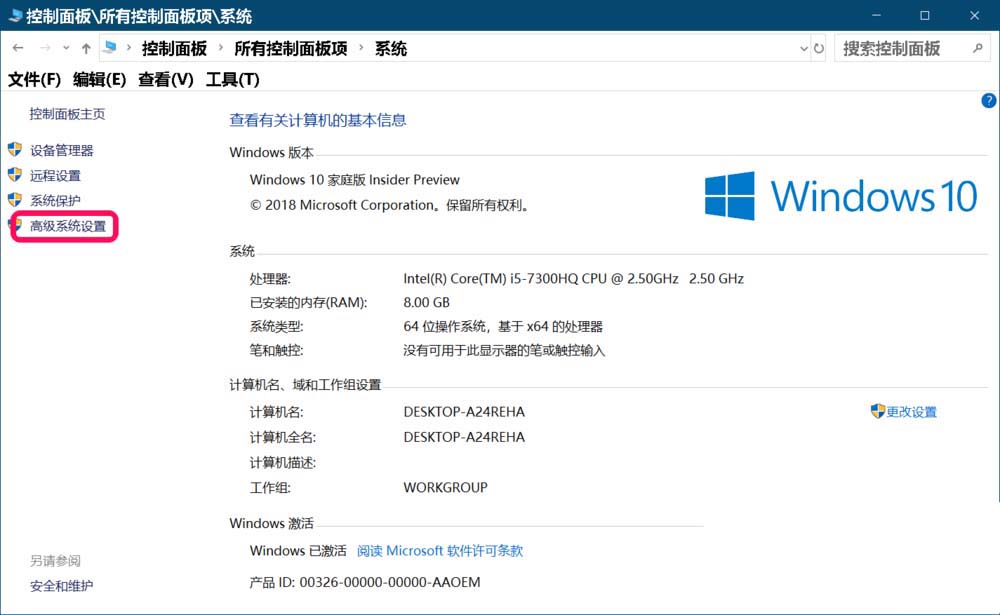Click the computer icon in address bar
The width and height of the screenshot is (1000, 615).
click(110, 47)
